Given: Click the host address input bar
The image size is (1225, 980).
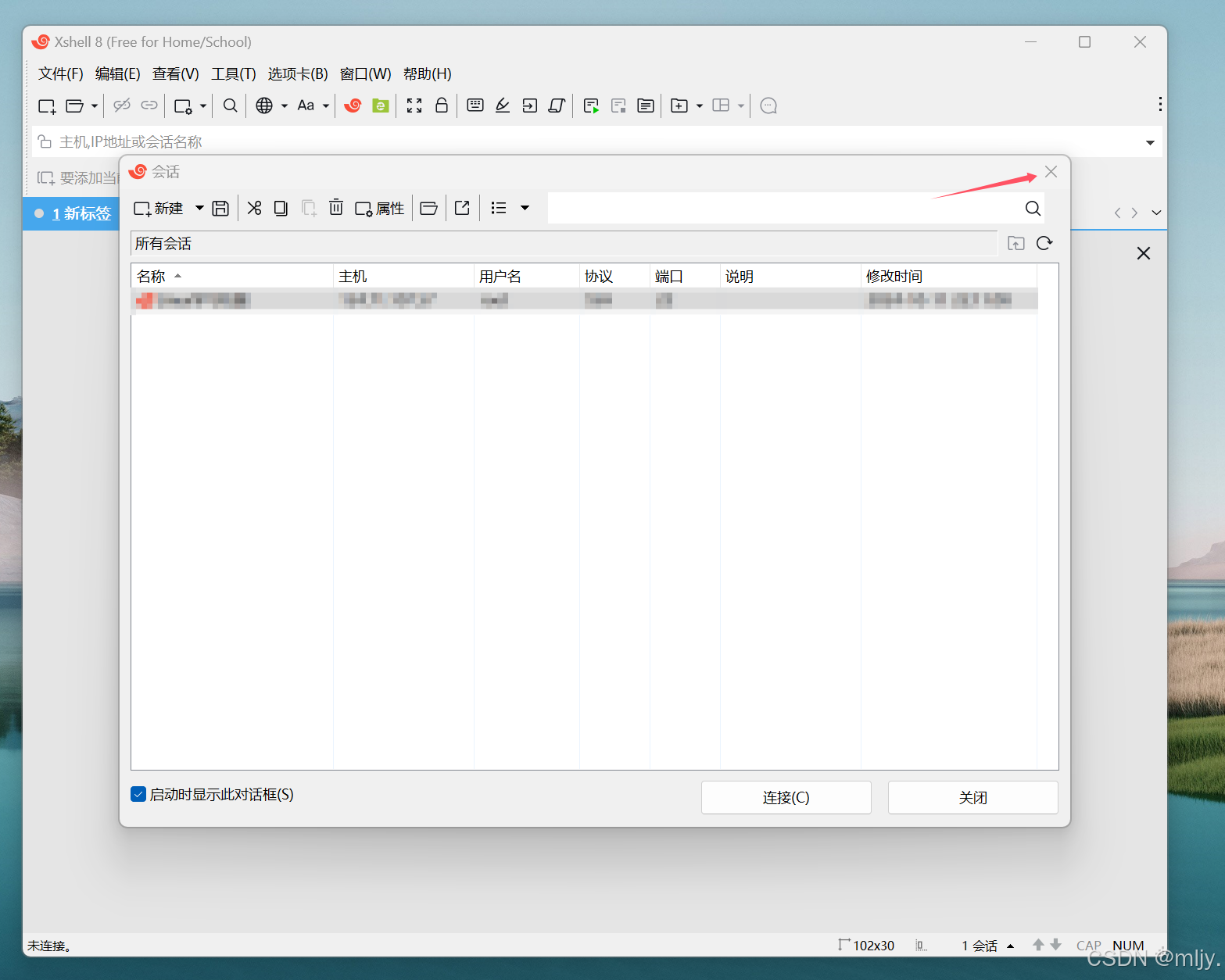Looking at the screenshot, I should (586, 141).
